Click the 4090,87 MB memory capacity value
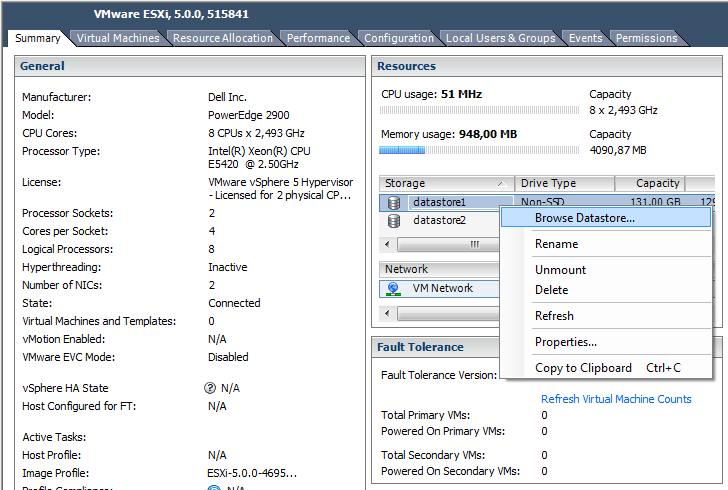The width and height of the screenshot is (728, 490). (x=618, y=150)
